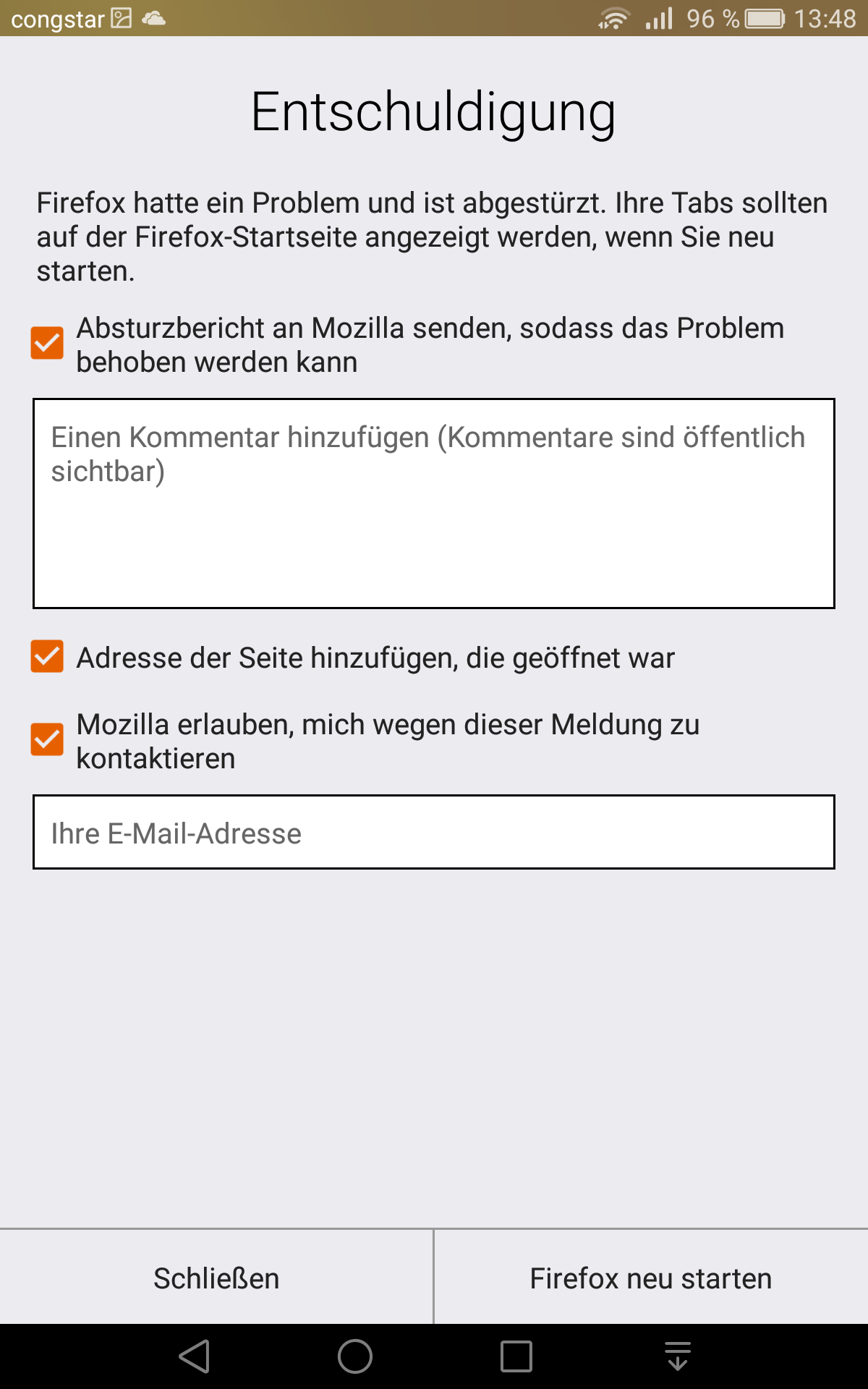Tap the clock showing 13:48
868x1389 pixels.
(825, 19)
